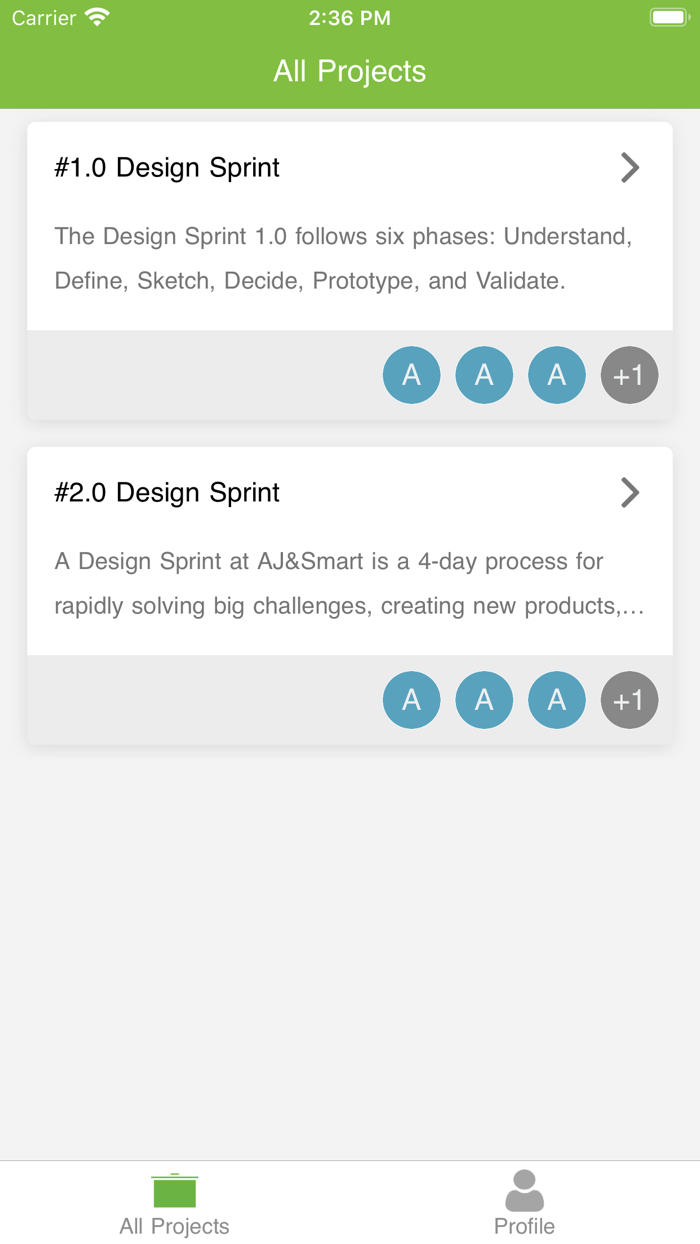Read the AJ&Smart 4-day process description
700x1244 pixels.
349,584
